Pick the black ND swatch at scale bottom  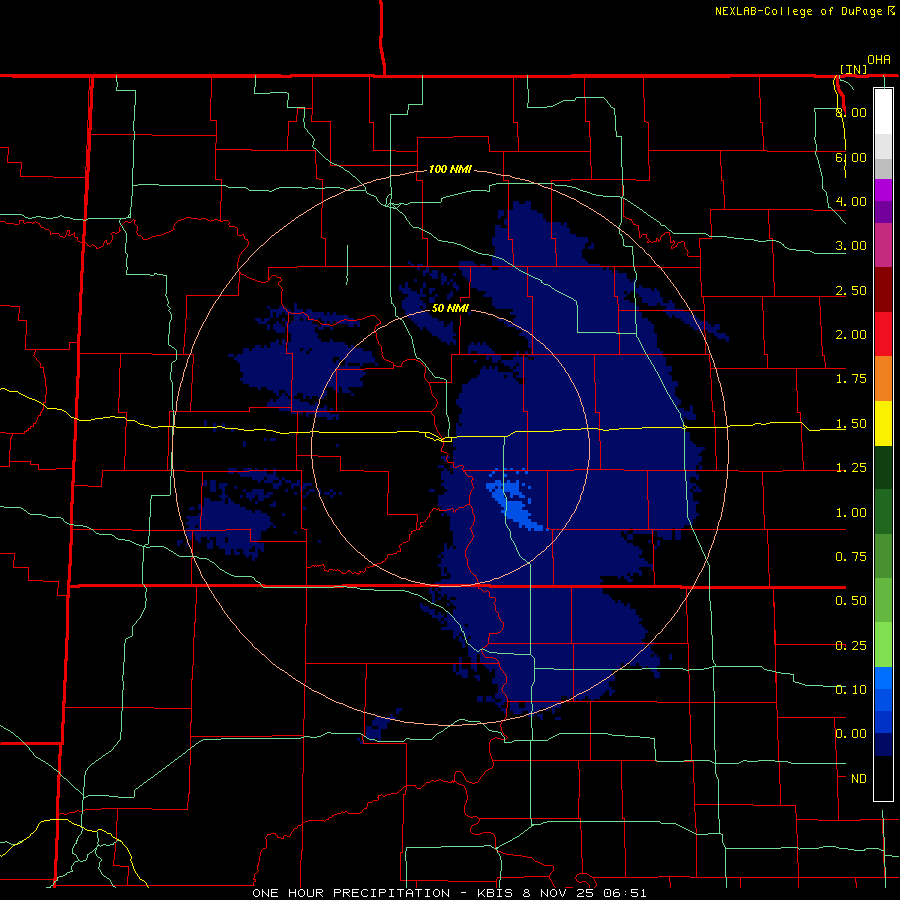point(883,778)
